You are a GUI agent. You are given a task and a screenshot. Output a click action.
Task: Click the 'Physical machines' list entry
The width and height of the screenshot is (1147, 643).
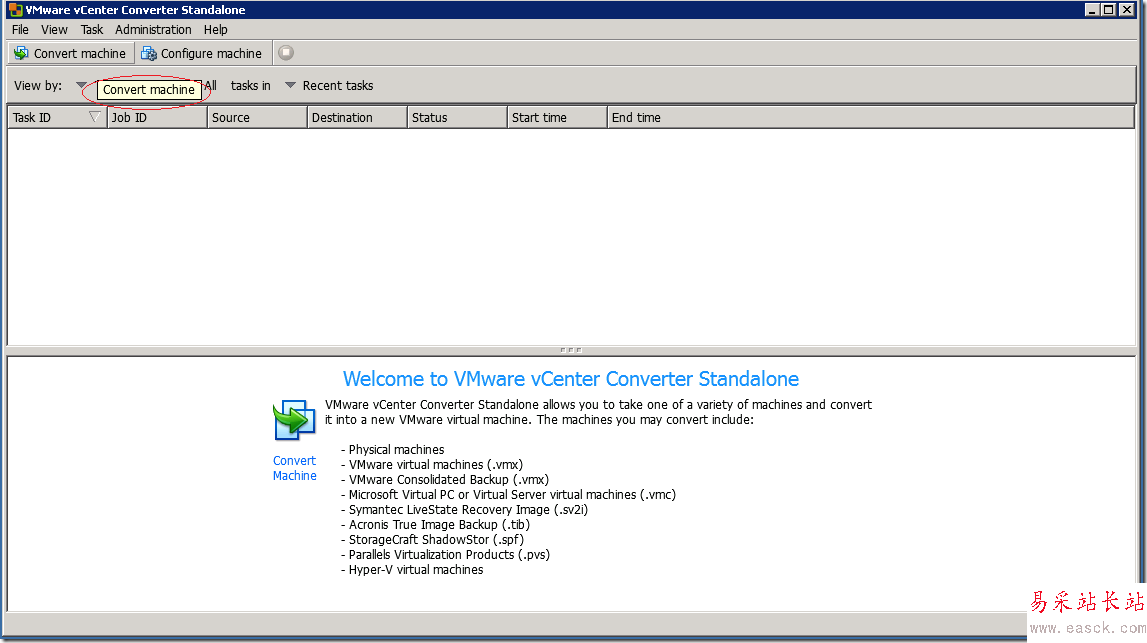click(x=396, y=450)
